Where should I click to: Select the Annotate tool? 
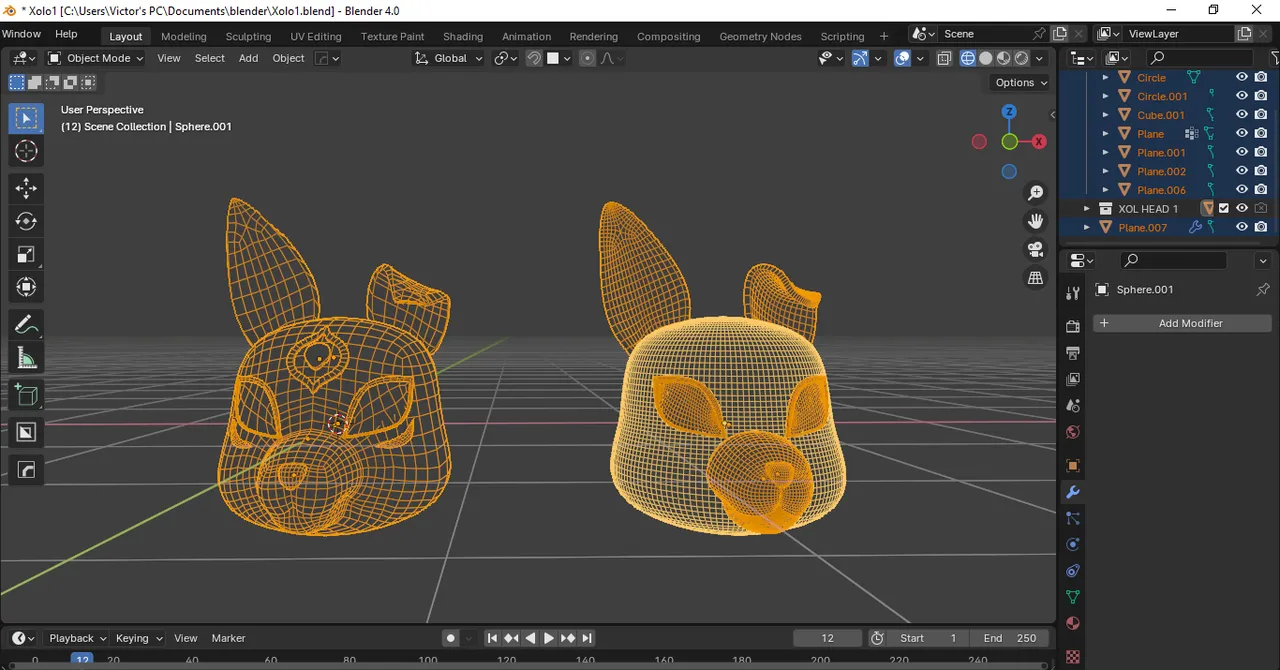pos(26,325)
